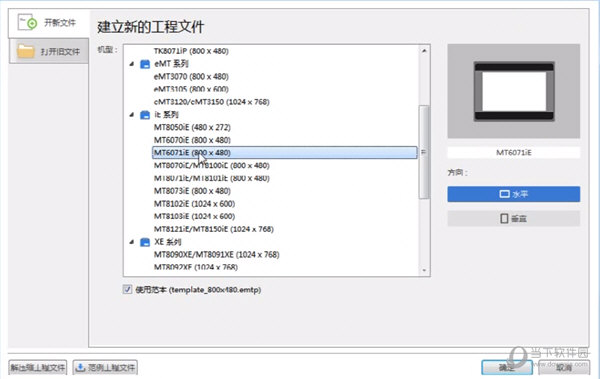The image size is (600, 379).
Task: Click the 解压缩工程文件 button
Action: [38, 368]
